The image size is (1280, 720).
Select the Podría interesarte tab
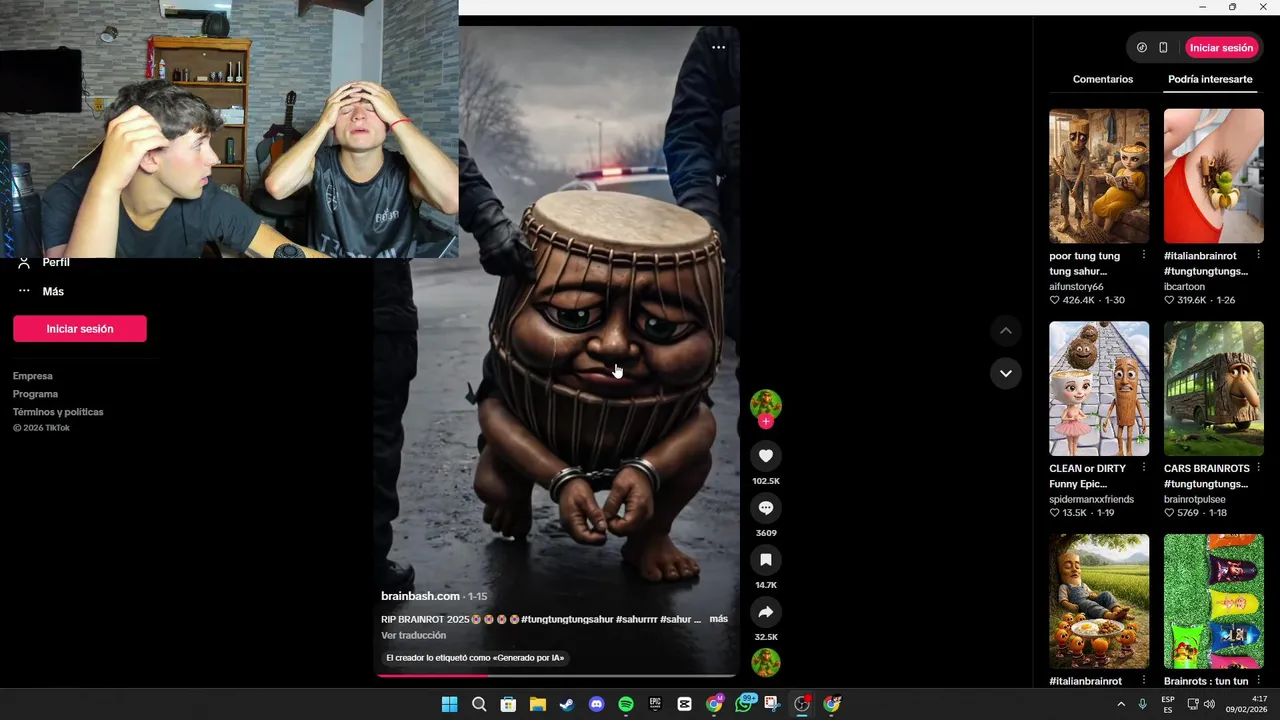coord(1210,79)
